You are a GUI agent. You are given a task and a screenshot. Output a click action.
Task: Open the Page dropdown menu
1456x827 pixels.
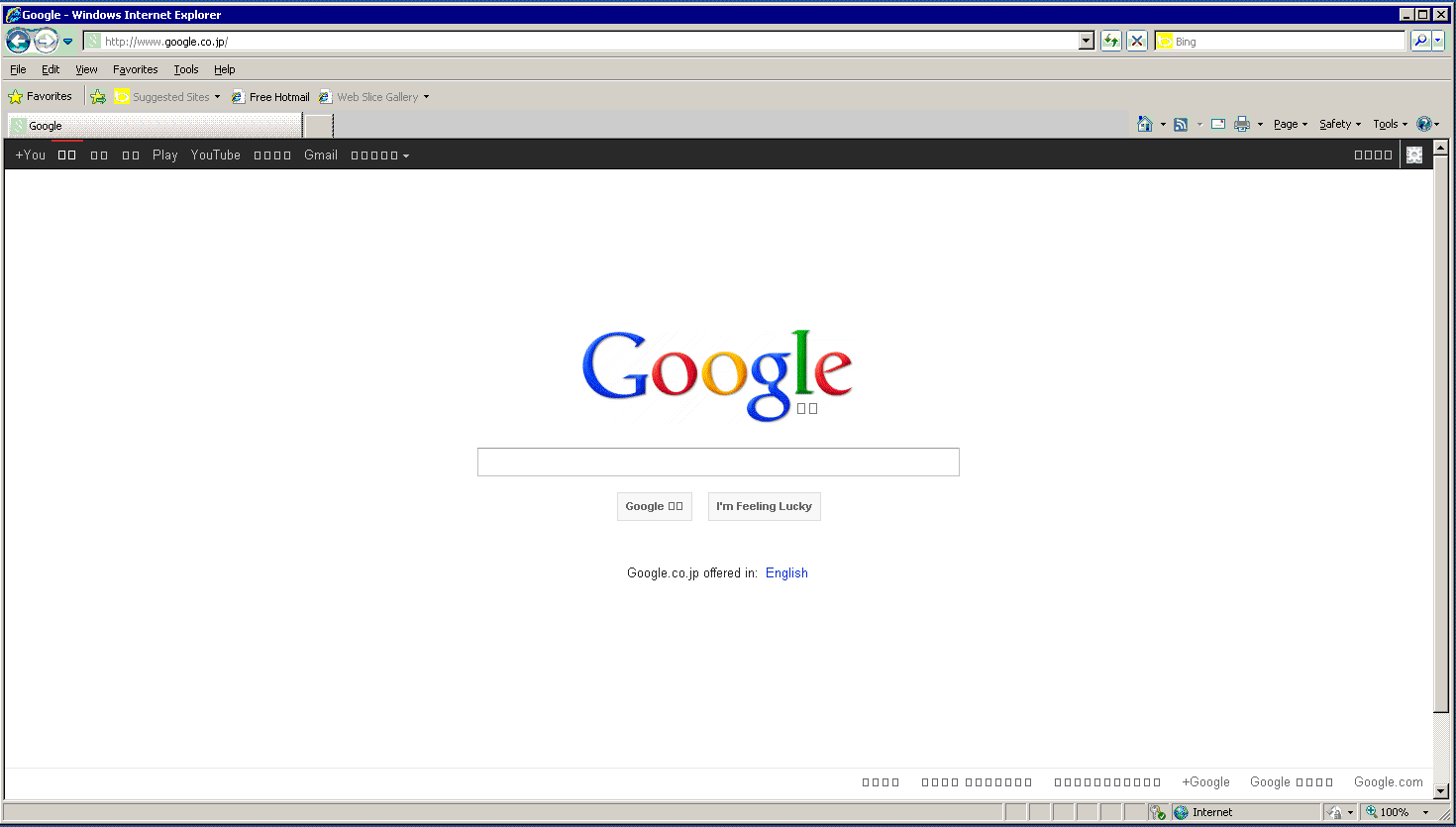click(1287, 124)
